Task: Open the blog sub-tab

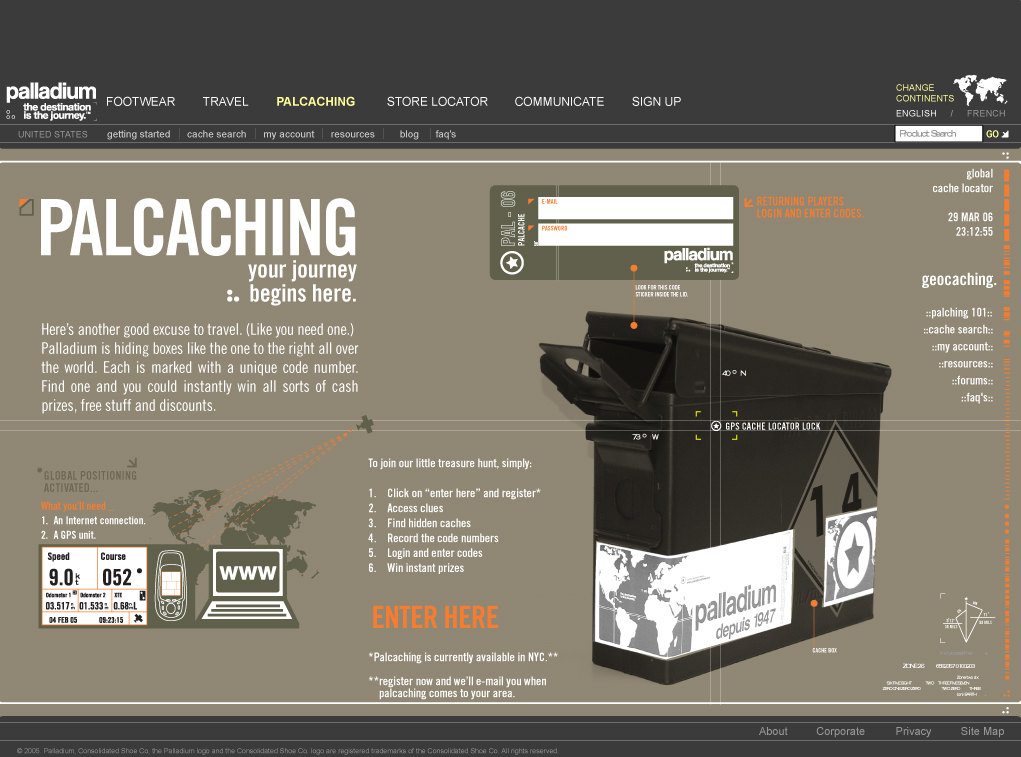Action: click(x=409, y=134)
